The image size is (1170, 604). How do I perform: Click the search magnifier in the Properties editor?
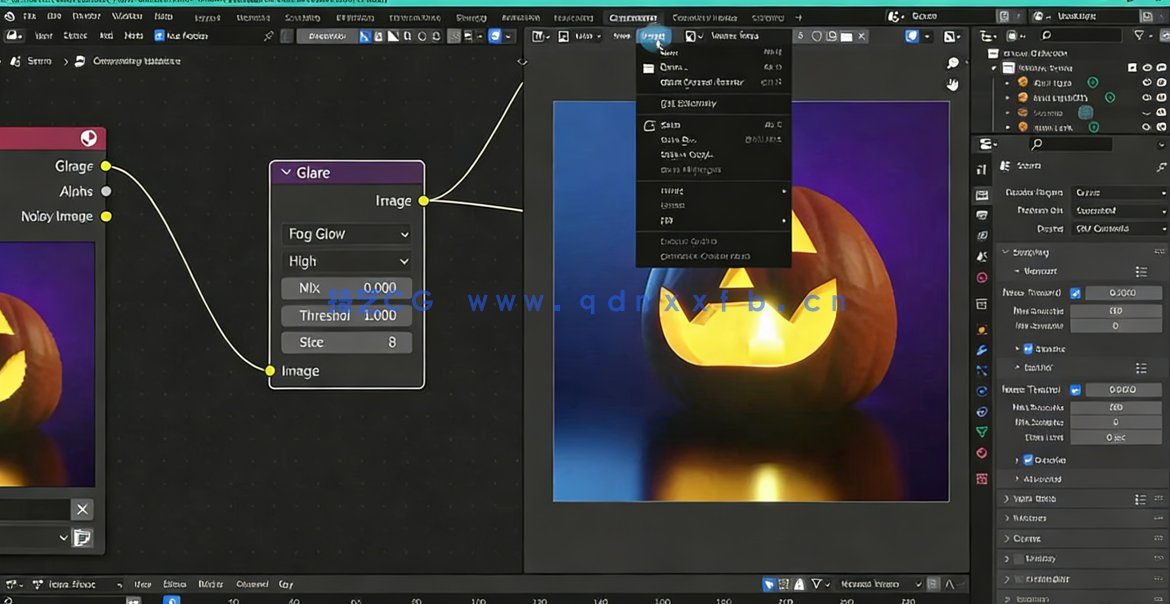point(1036,143)
